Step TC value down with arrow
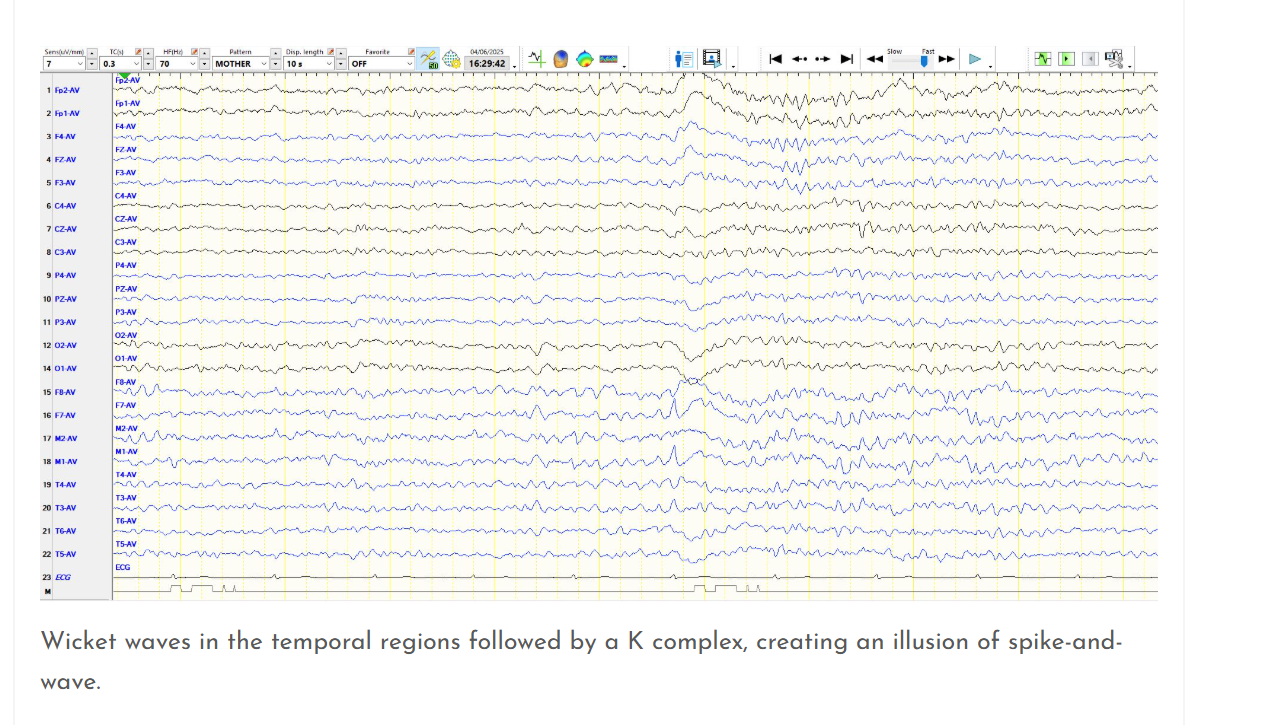The width and height of the screenshot is (1270, 725). pos(149,64)
